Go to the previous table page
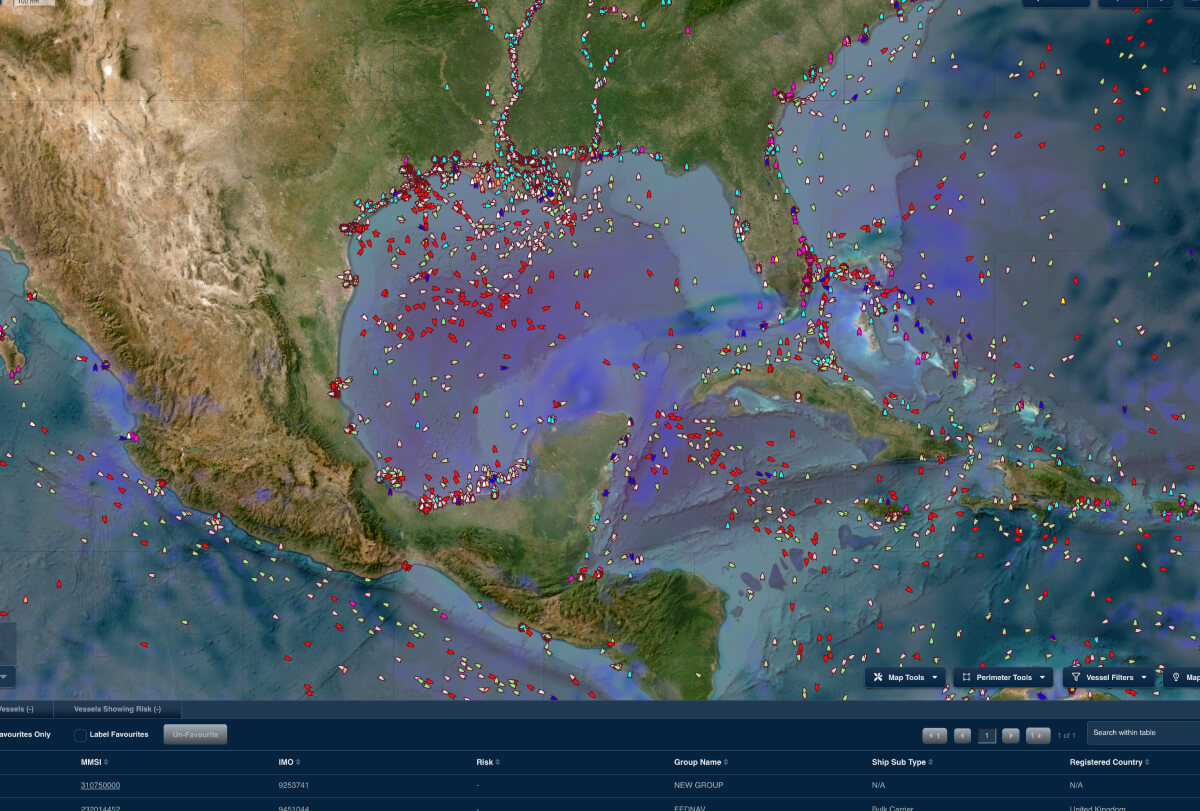 [x=962, y=735]
